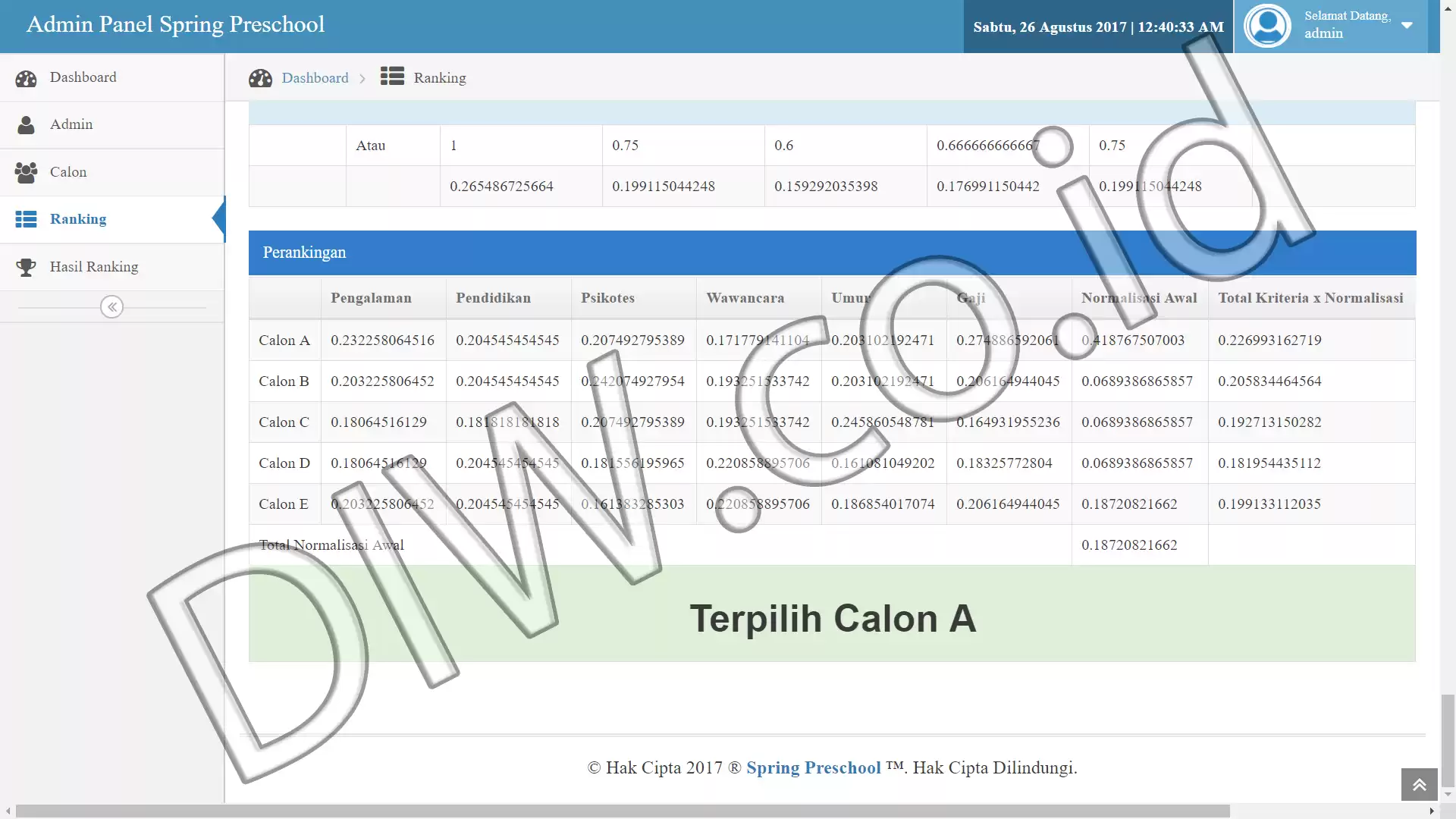Click the horizontal scrollbar left arrow
The image size is (1456, 819).
tap(8, 811)
